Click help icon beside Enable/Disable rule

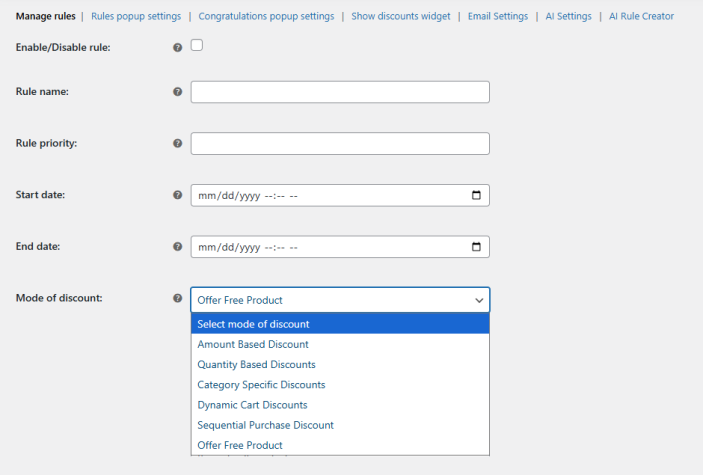(x=178, y=48)
